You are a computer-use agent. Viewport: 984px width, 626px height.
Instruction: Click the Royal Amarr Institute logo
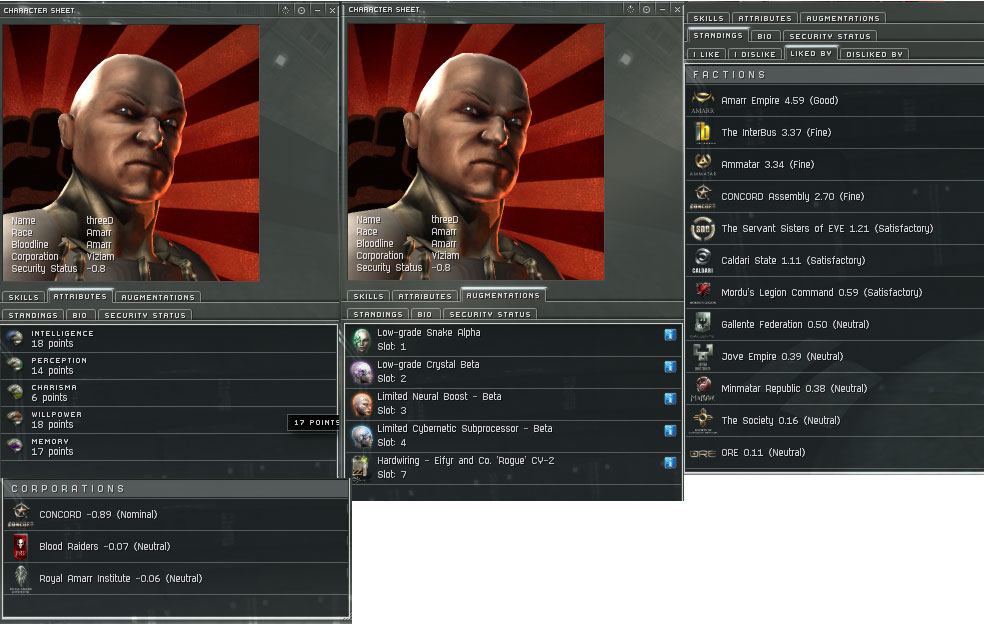click(21, 579)
